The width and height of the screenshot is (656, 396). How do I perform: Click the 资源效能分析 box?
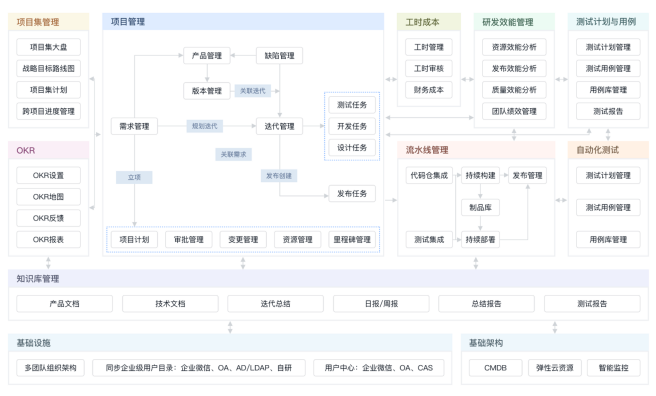point(514,47)
